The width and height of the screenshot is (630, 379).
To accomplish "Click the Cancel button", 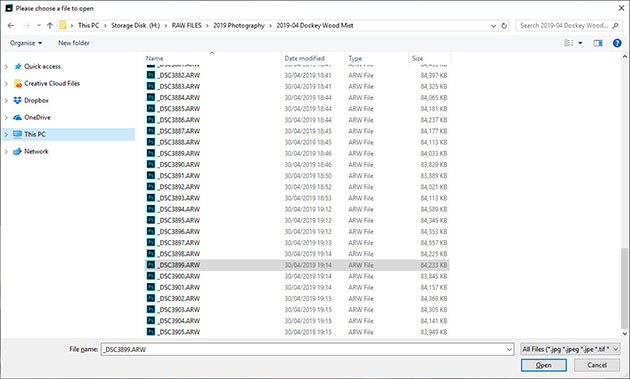I will point(597,365).
